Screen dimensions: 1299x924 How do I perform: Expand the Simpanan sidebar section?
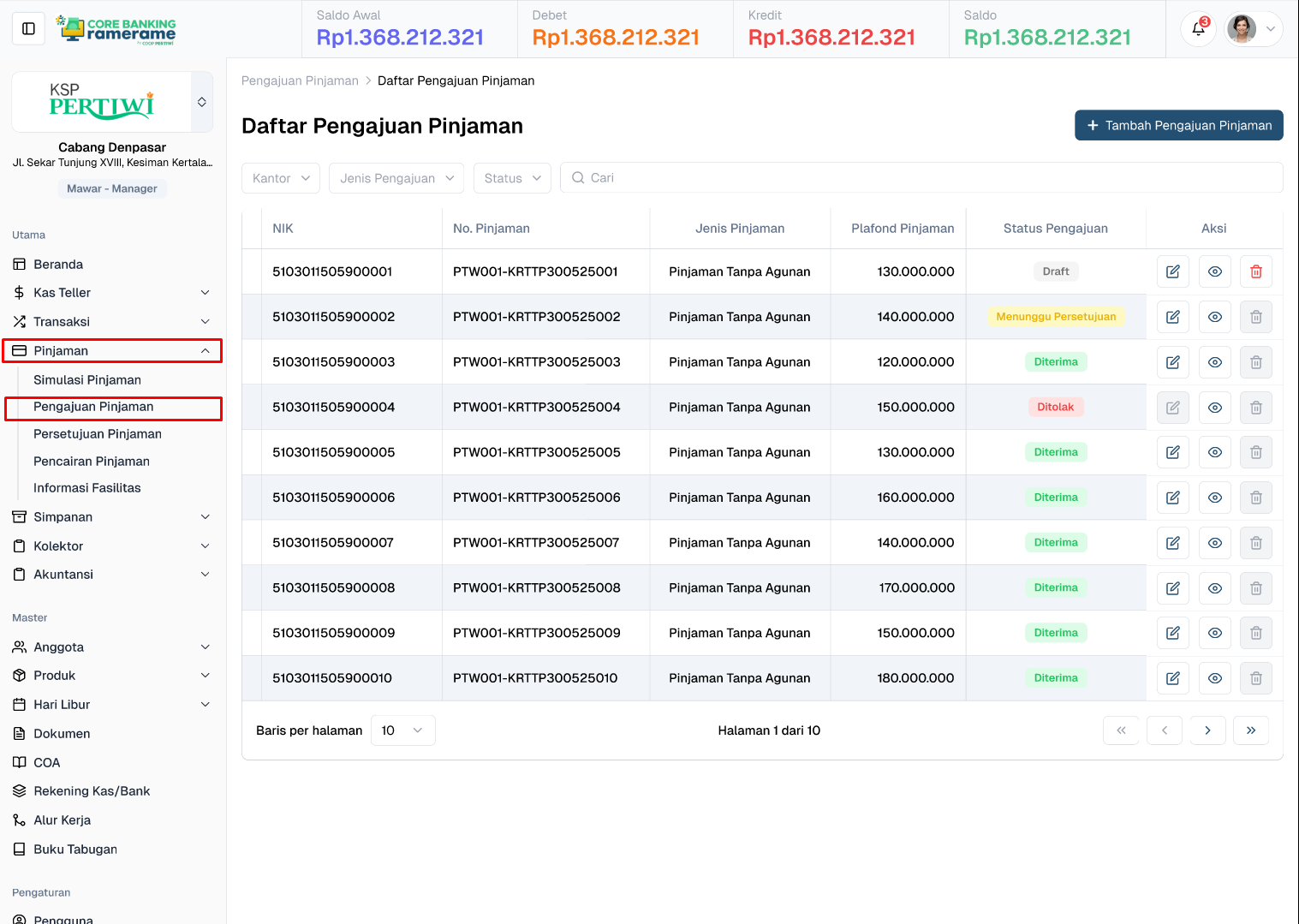[x=63, y=516]
